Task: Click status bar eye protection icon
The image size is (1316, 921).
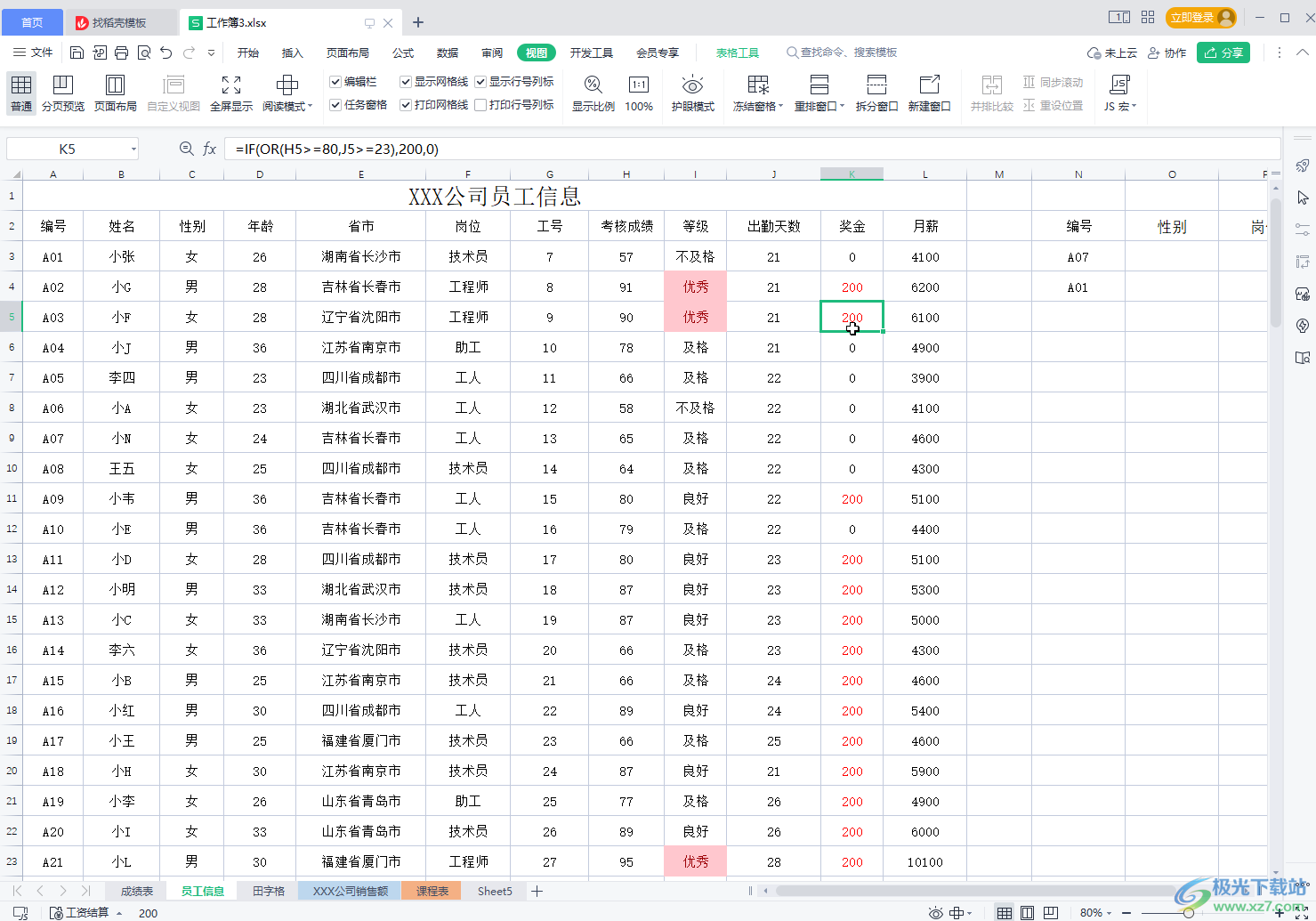Action: tap(935, 912)
